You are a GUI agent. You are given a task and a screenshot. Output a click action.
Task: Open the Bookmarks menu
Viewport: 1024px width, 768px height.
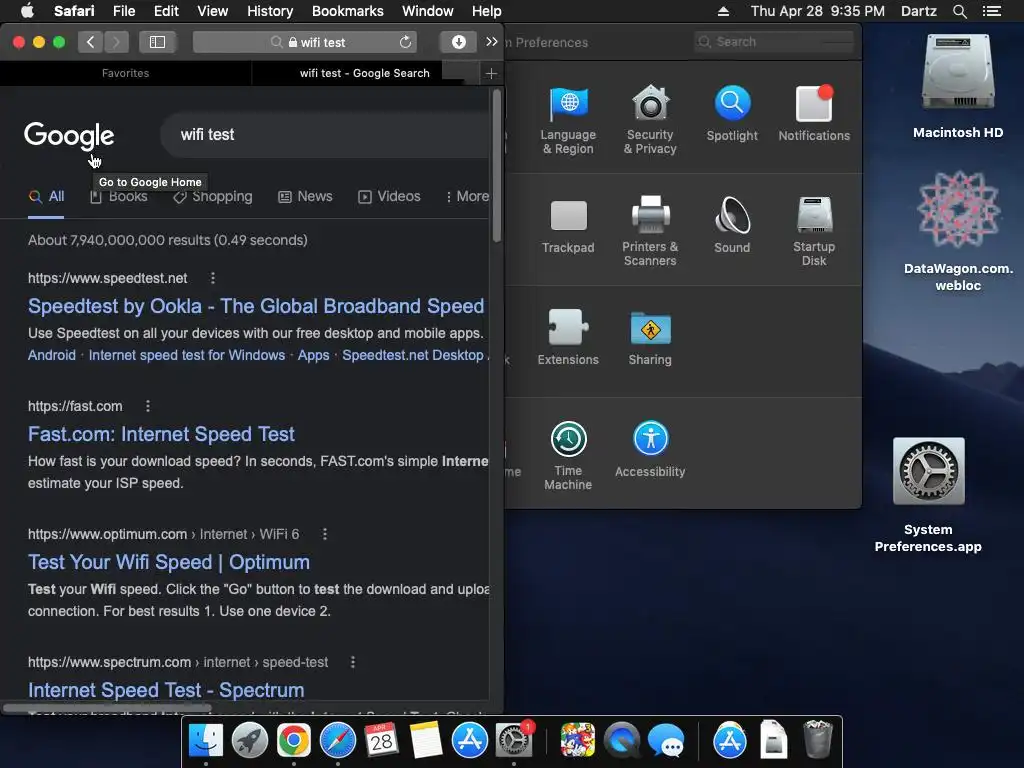[347, 11]
